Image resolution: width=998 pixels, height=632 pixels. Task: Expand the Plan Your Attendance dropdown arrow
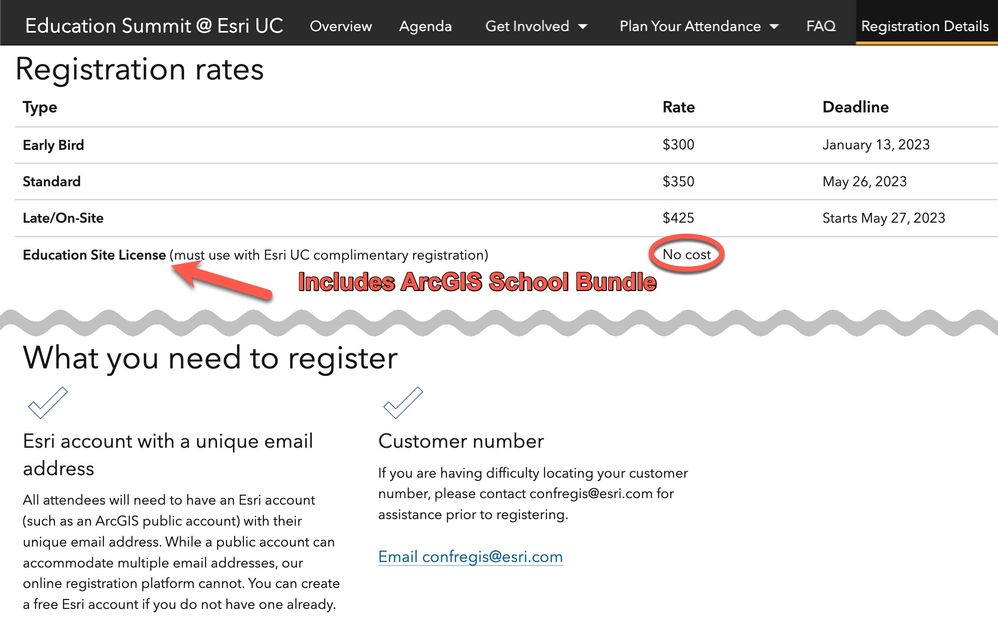tap(774, 27)
